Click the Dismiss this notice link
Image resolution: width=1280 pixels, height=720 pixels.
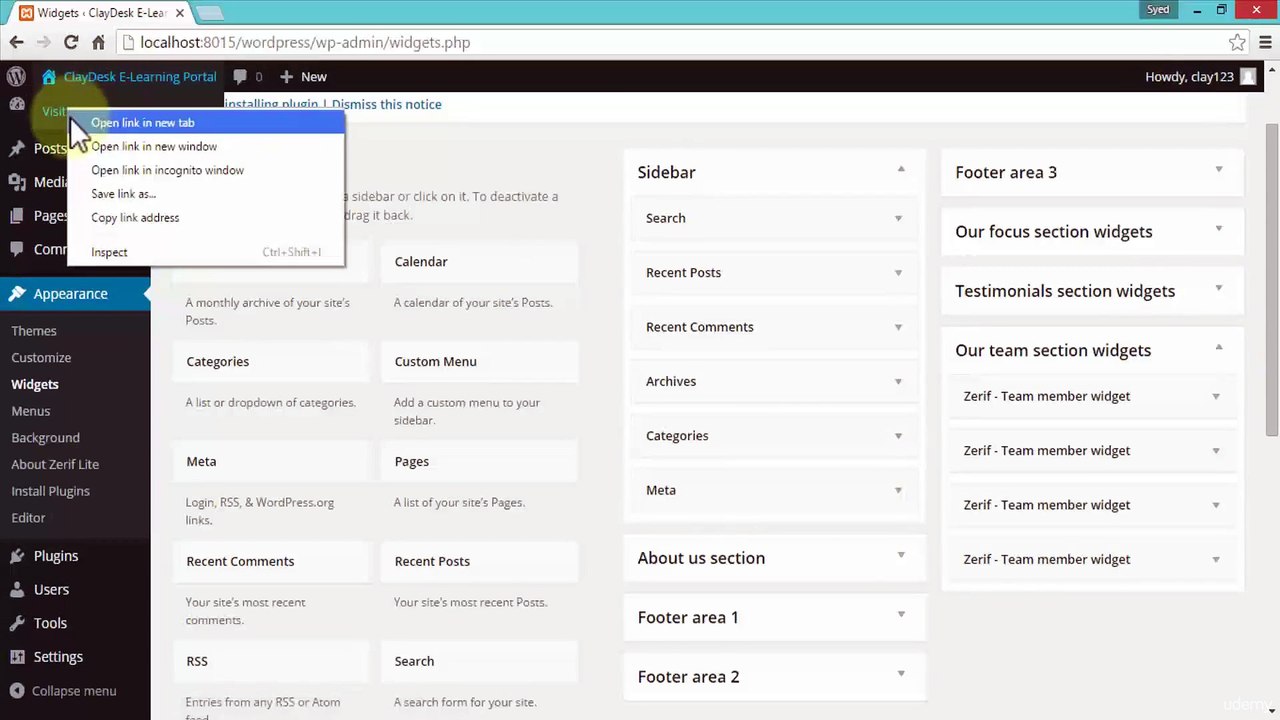point(386,104)
